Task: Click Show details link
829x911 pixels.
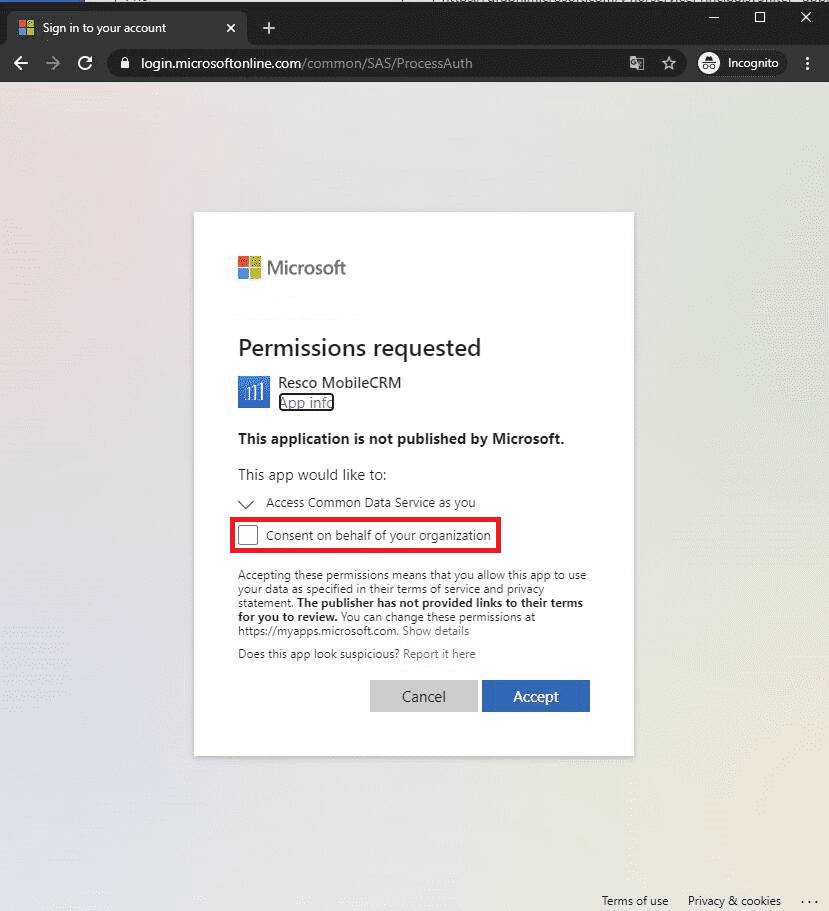Action: [x=435, y=631]
